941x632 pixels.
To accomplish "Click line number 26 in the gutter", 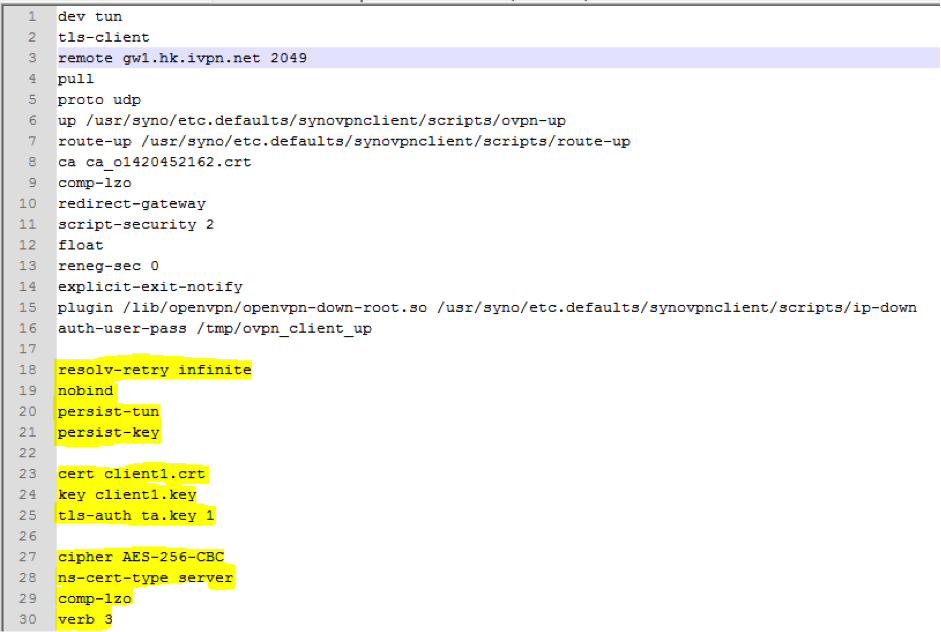I will coord(28,537).
